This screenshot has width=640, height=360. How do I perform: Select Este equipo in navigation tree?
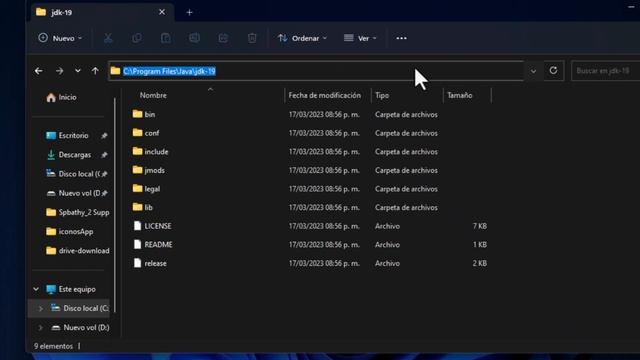click(71, 289)
